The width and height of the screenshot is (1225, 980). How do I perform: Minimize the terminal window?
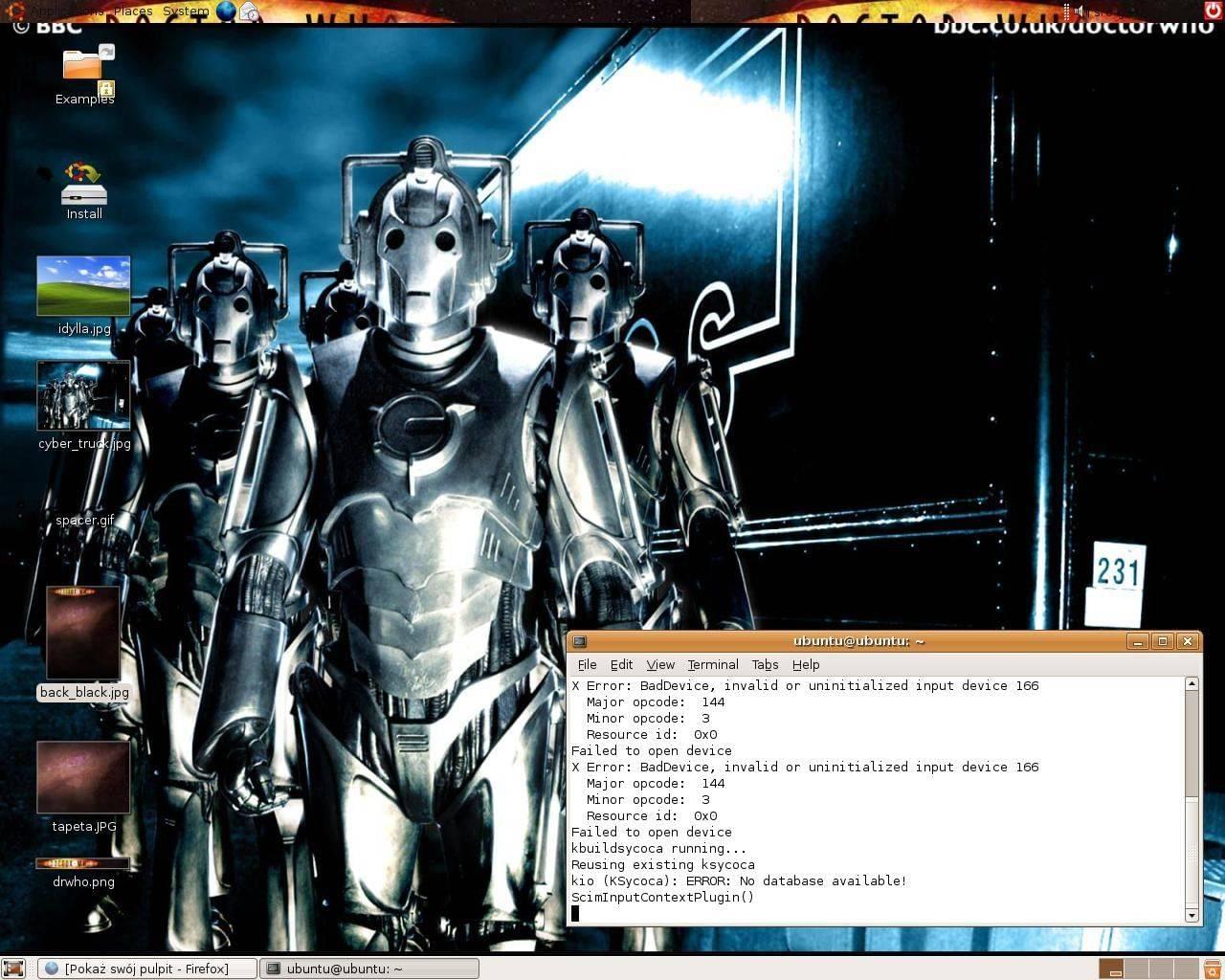pyautogui.click(x=1138, y=641)
